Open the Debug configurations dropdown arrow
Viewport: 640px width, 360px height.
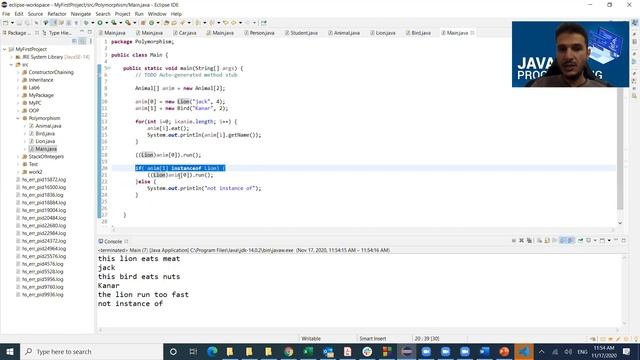click(93, 23)
